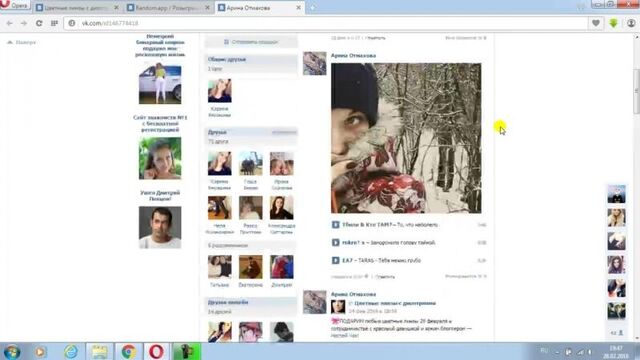The height and width of the screenshot is (360, 640).
Task: Open Дмитрий's avatar thumbnail
Action: [282, 267]
